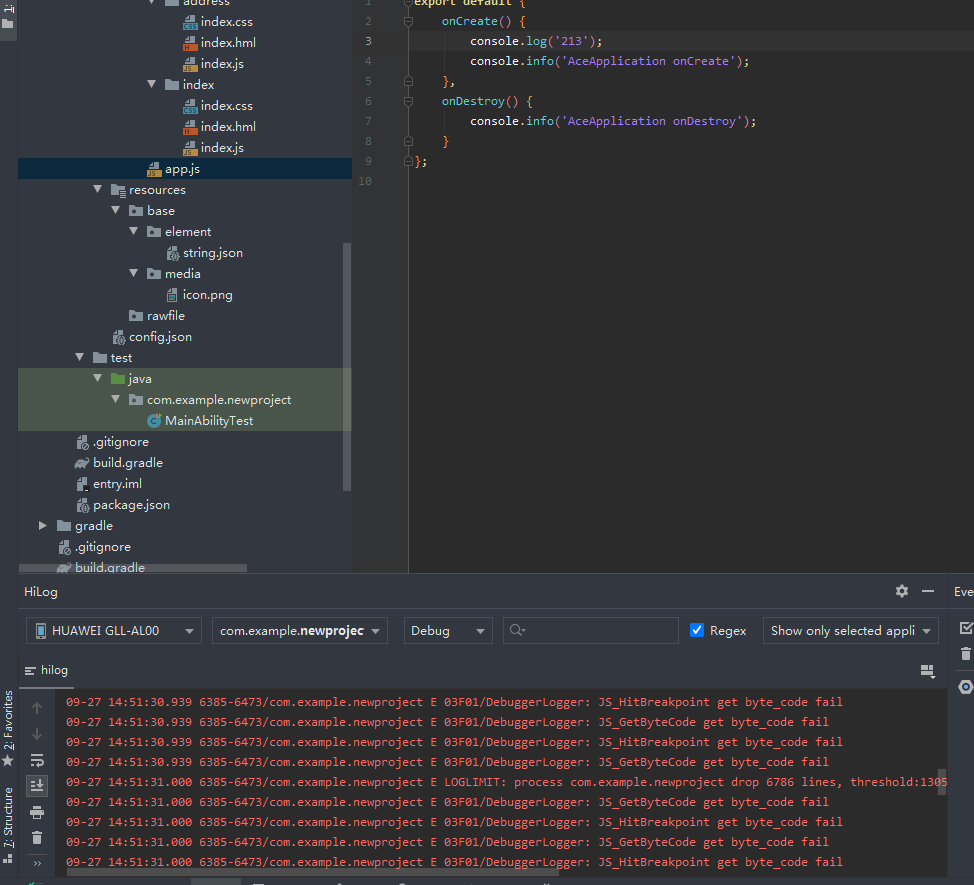Toggle the Regex checkbox
The image size is (974, 885).
697,630
